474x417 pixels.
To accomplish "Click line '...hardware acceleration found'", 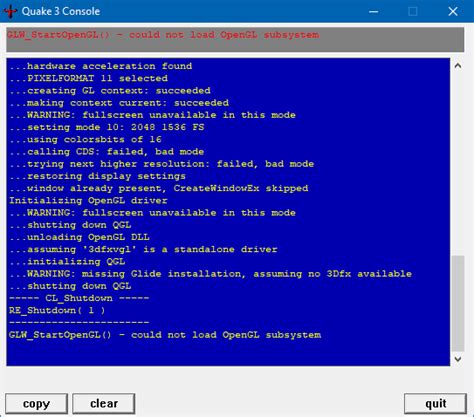I will 101,66.
